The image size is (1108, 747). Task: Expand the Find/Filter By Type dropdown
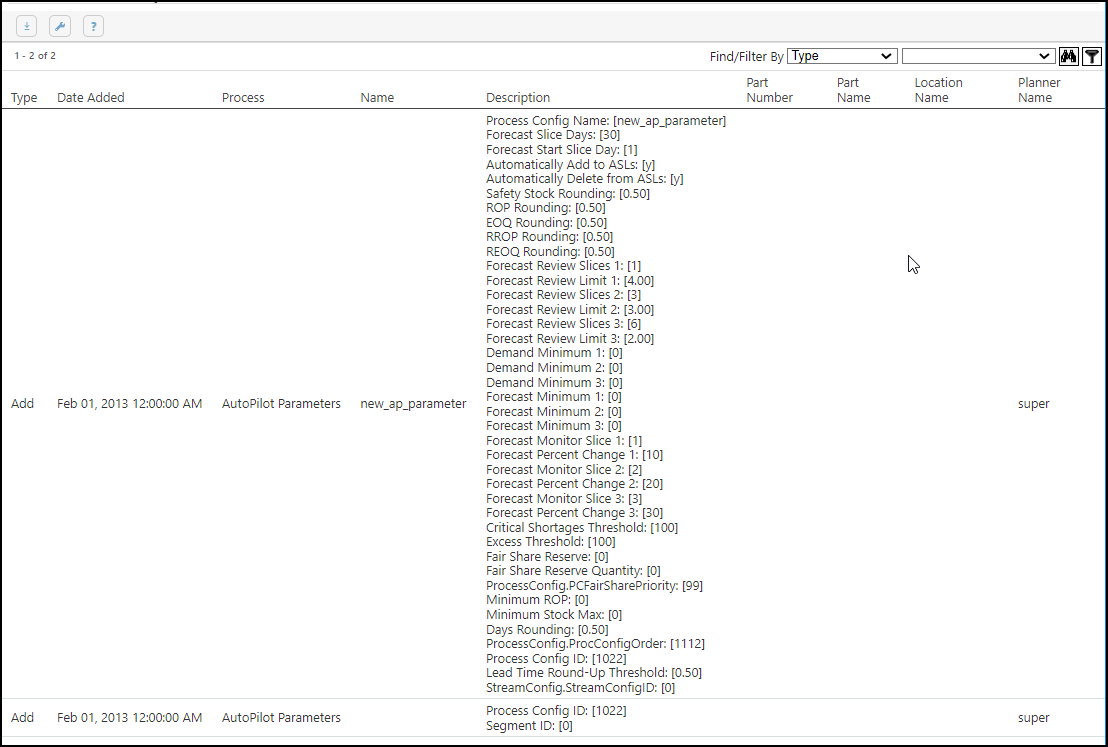point(841,57)
